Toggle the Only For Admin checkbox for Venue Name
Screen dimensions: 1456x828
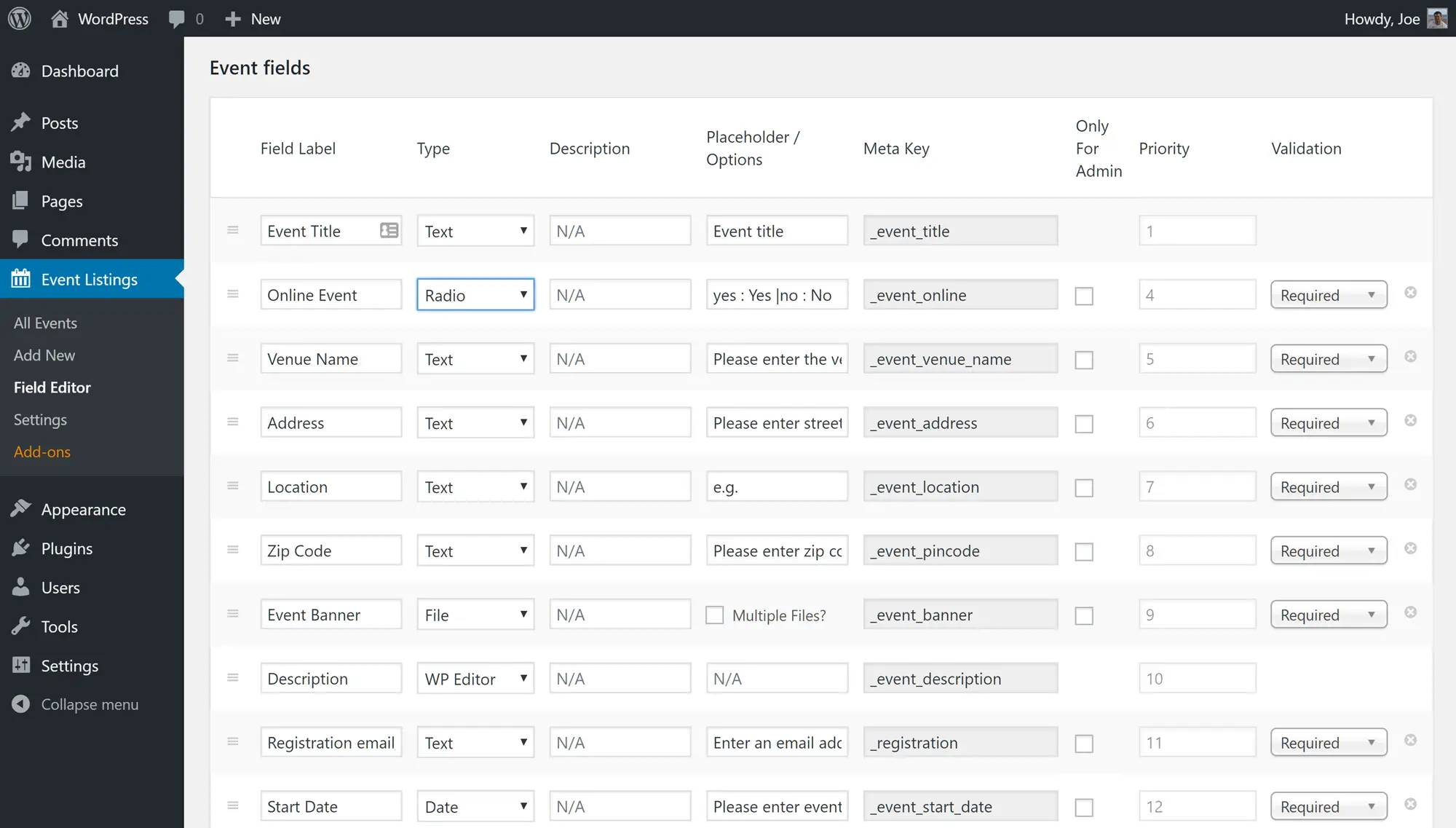click(x=1084, y=360)
